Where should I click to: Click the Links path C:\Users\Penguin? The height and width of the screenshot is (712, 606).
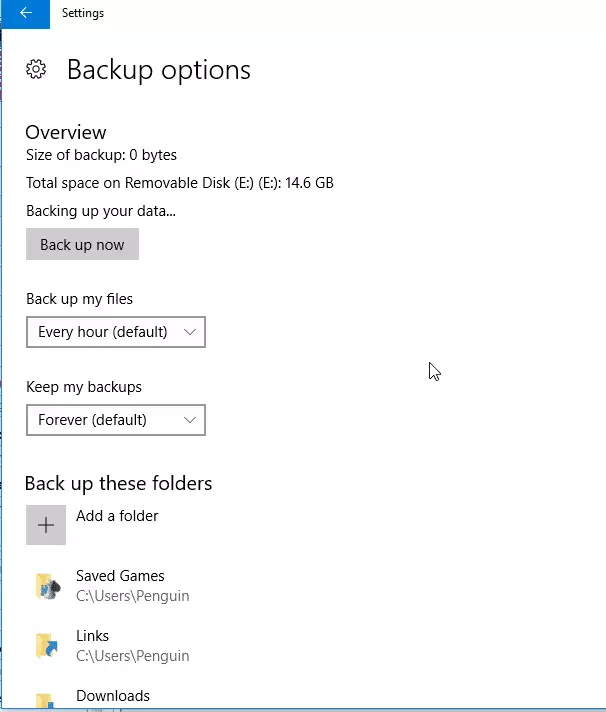133,656
